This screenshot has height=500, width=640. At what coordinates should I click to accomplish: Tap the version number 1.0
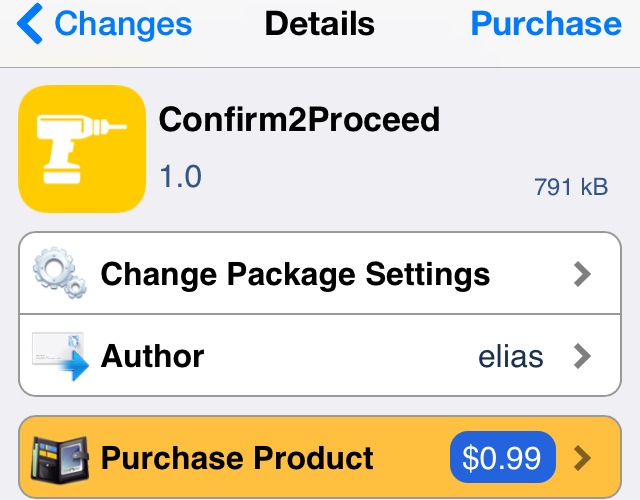click(181, 176)
